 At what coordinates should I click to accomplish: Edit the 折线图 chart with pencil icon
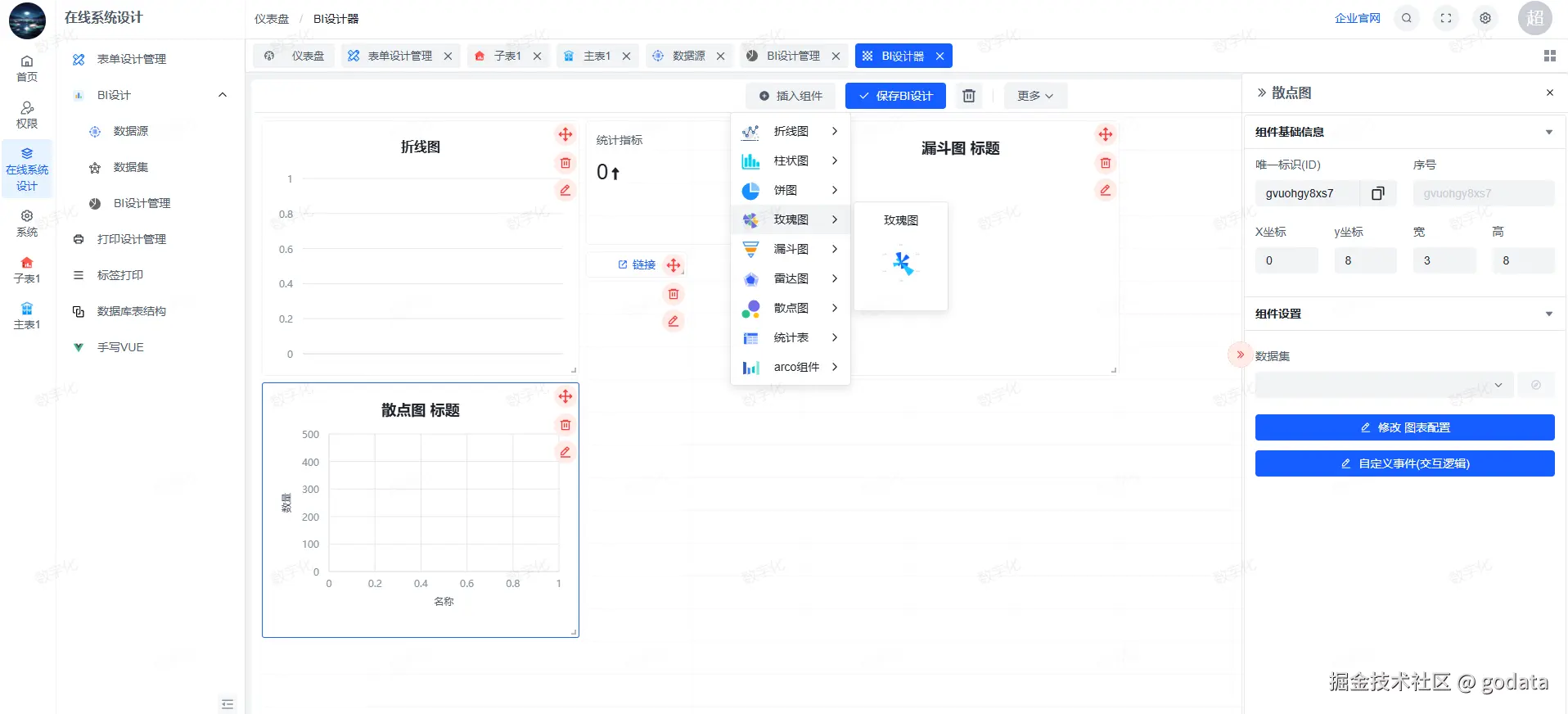pos(565,190)
